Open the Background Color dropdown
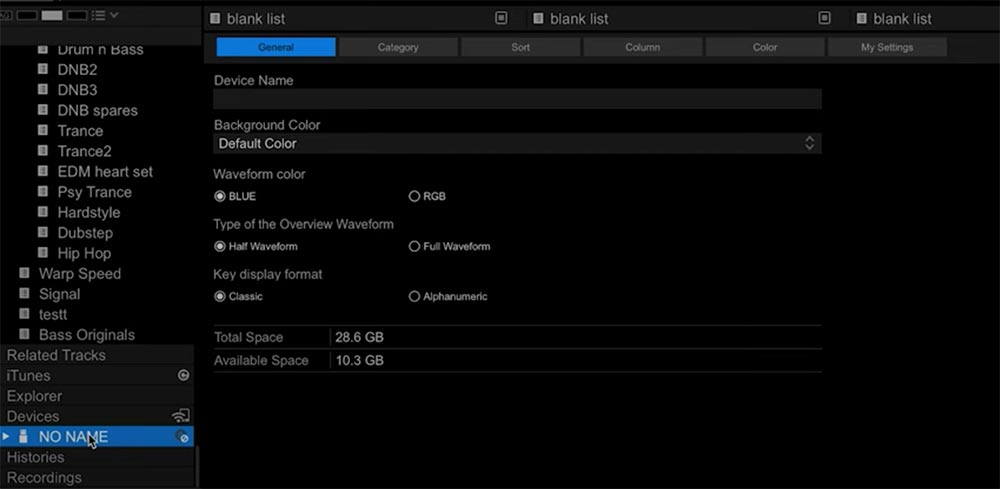Viewport: 1000px width, 489px height. pos(517,144)
